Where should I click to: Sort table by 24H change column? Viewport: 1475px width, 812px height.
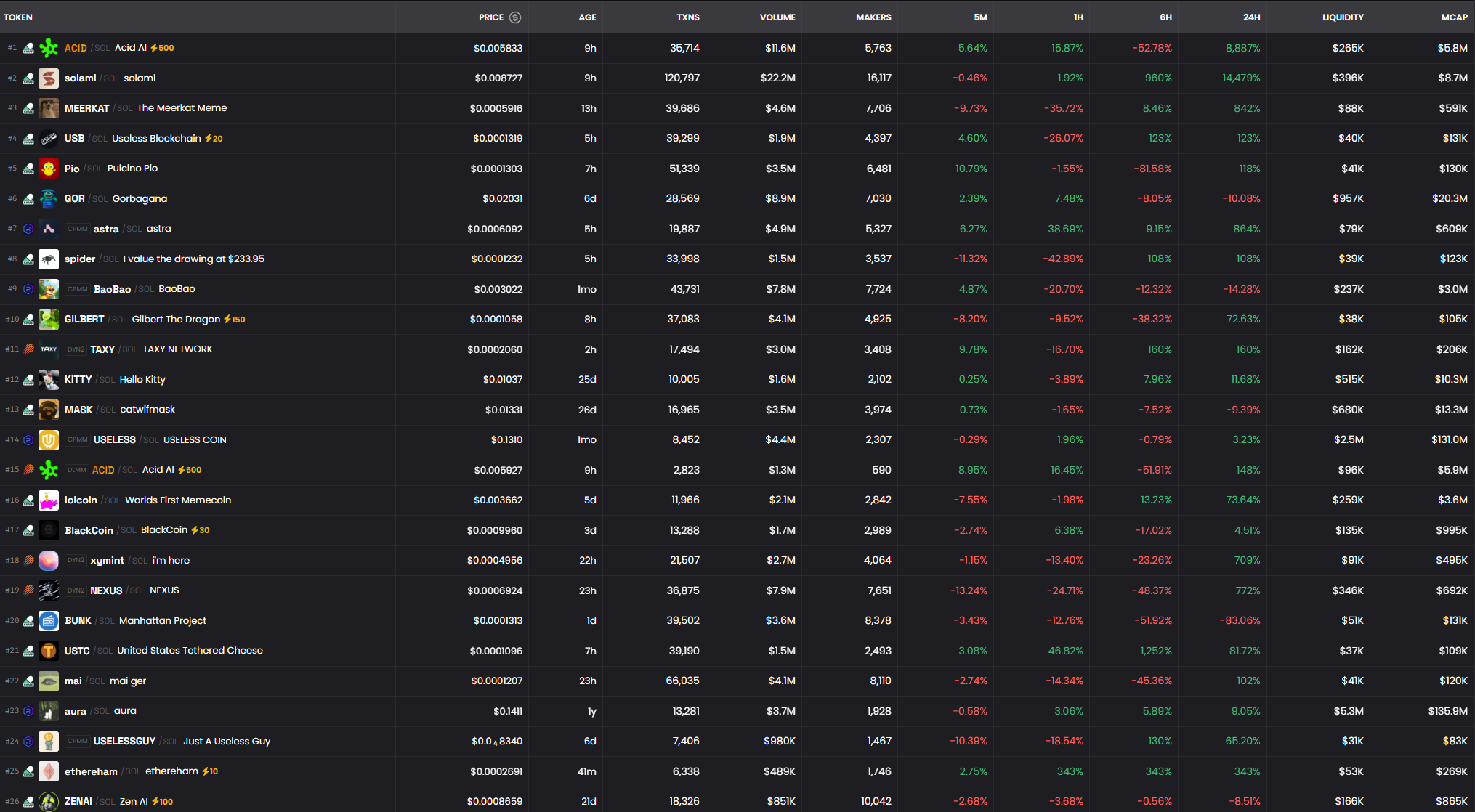coord(1251,17)
